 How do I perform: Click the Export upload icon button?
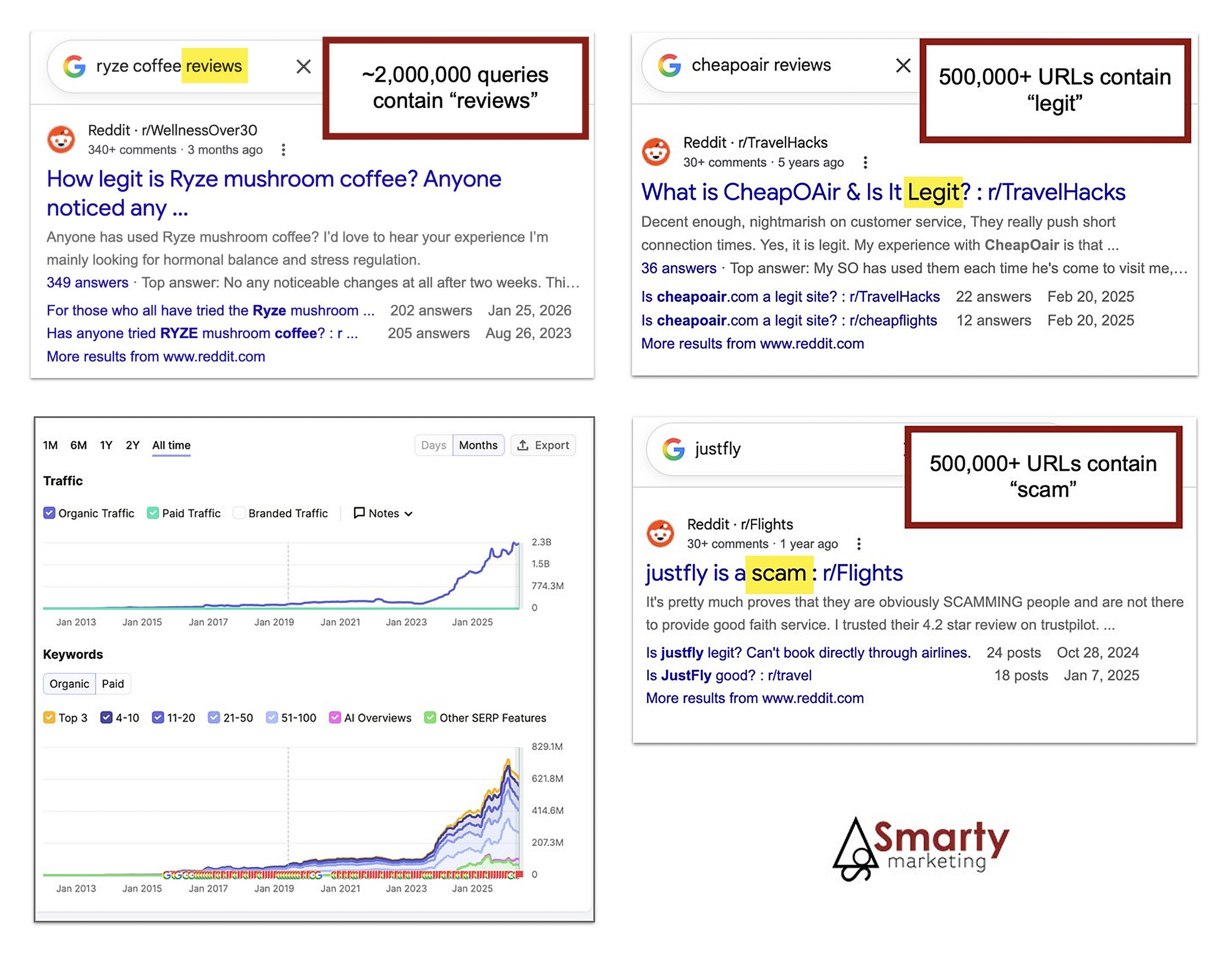(x=543, y=445)
